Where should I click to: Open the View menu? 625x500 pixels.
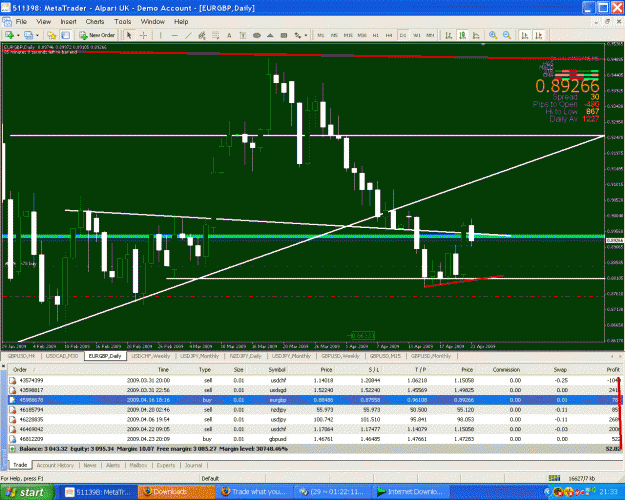(x=43, y=22)
